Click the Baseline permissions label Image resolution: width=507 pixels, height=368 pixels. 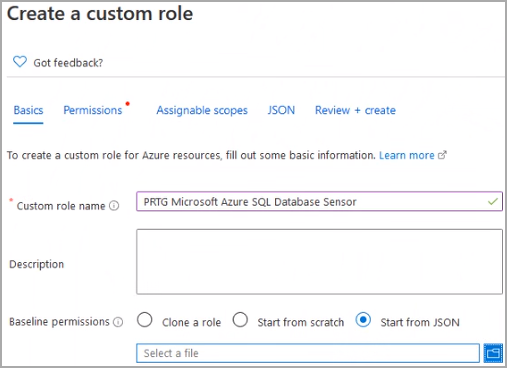59,322
